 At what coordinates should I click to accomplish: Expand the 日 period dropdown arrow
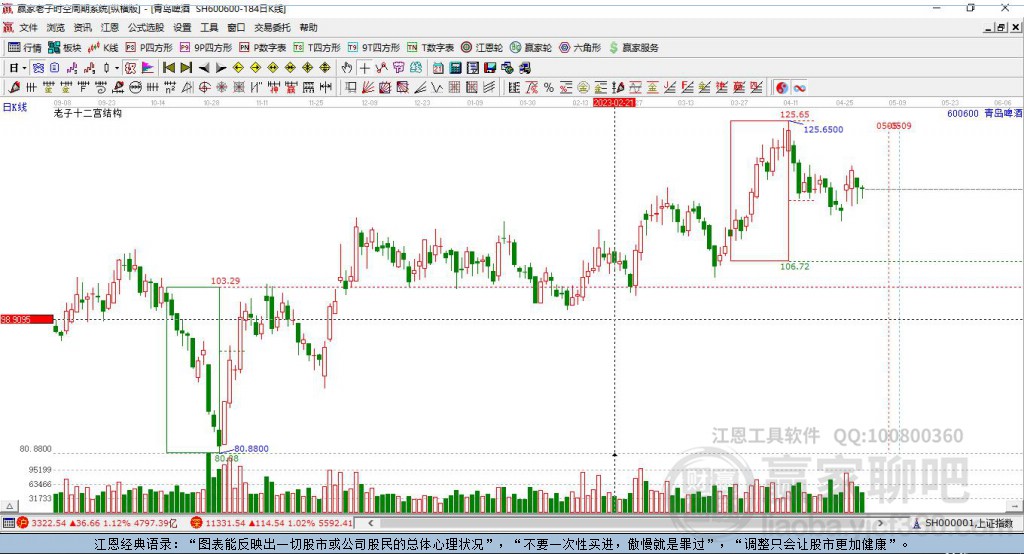click(x=24, y=68)
